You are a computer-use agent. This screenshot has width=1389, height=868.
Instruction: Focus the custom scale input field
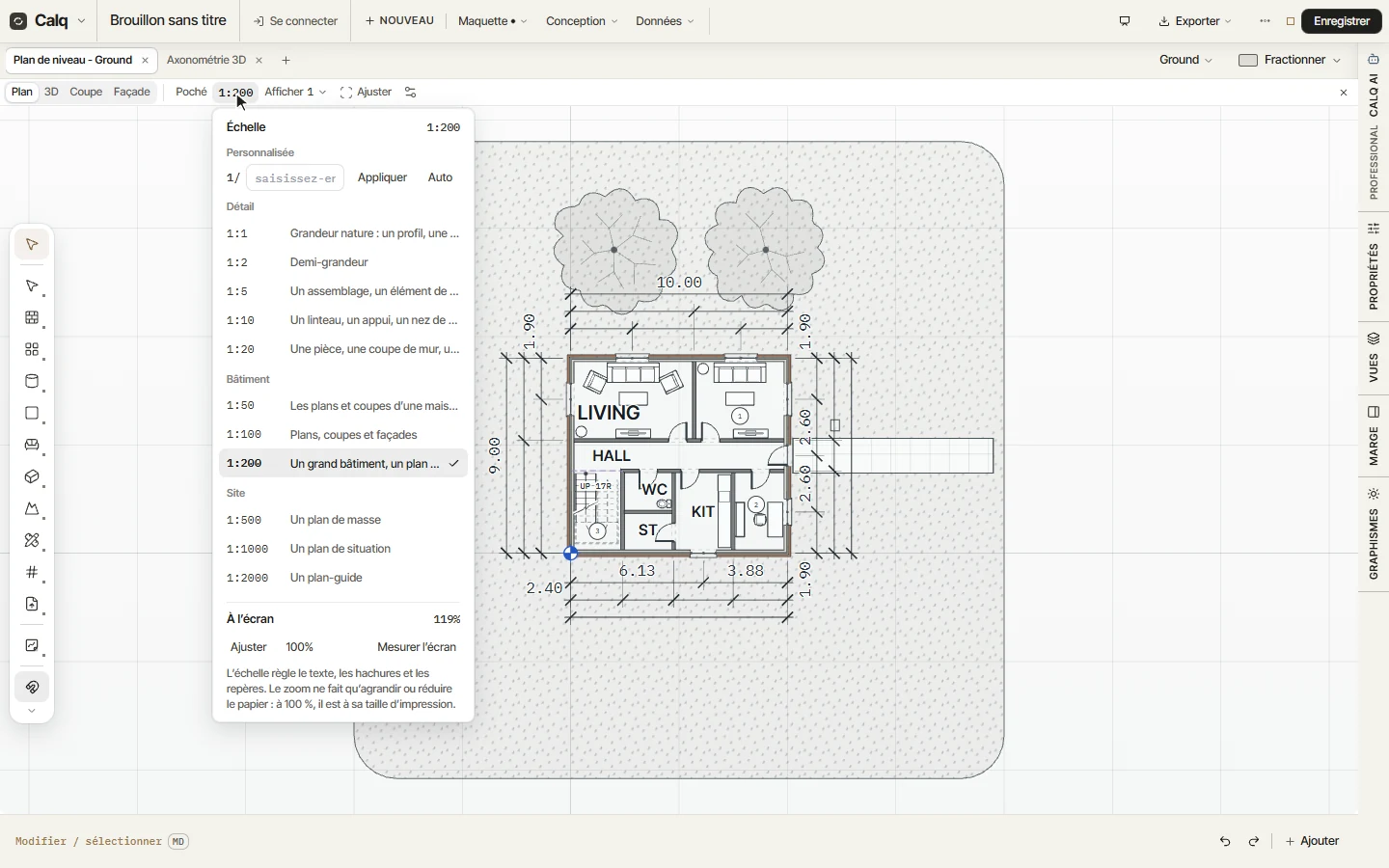[x=295, y=178]
